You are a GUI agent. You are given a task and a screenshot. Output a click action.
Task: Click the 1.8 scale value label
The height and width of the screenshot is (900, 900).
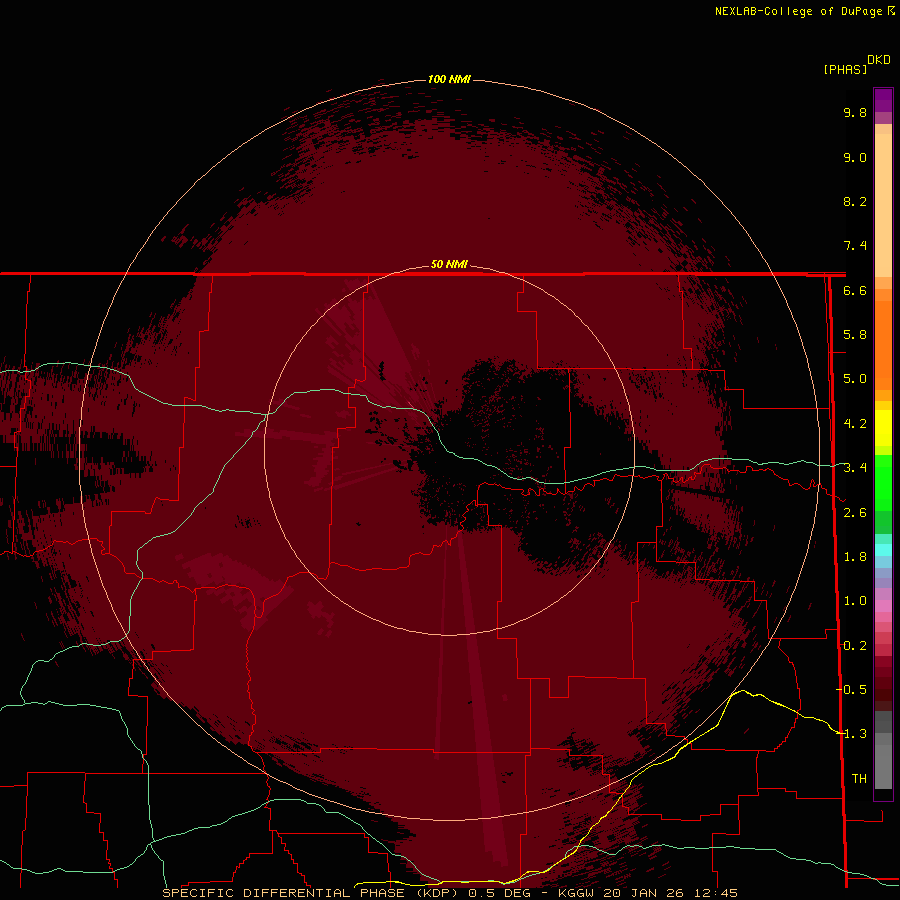855,557
